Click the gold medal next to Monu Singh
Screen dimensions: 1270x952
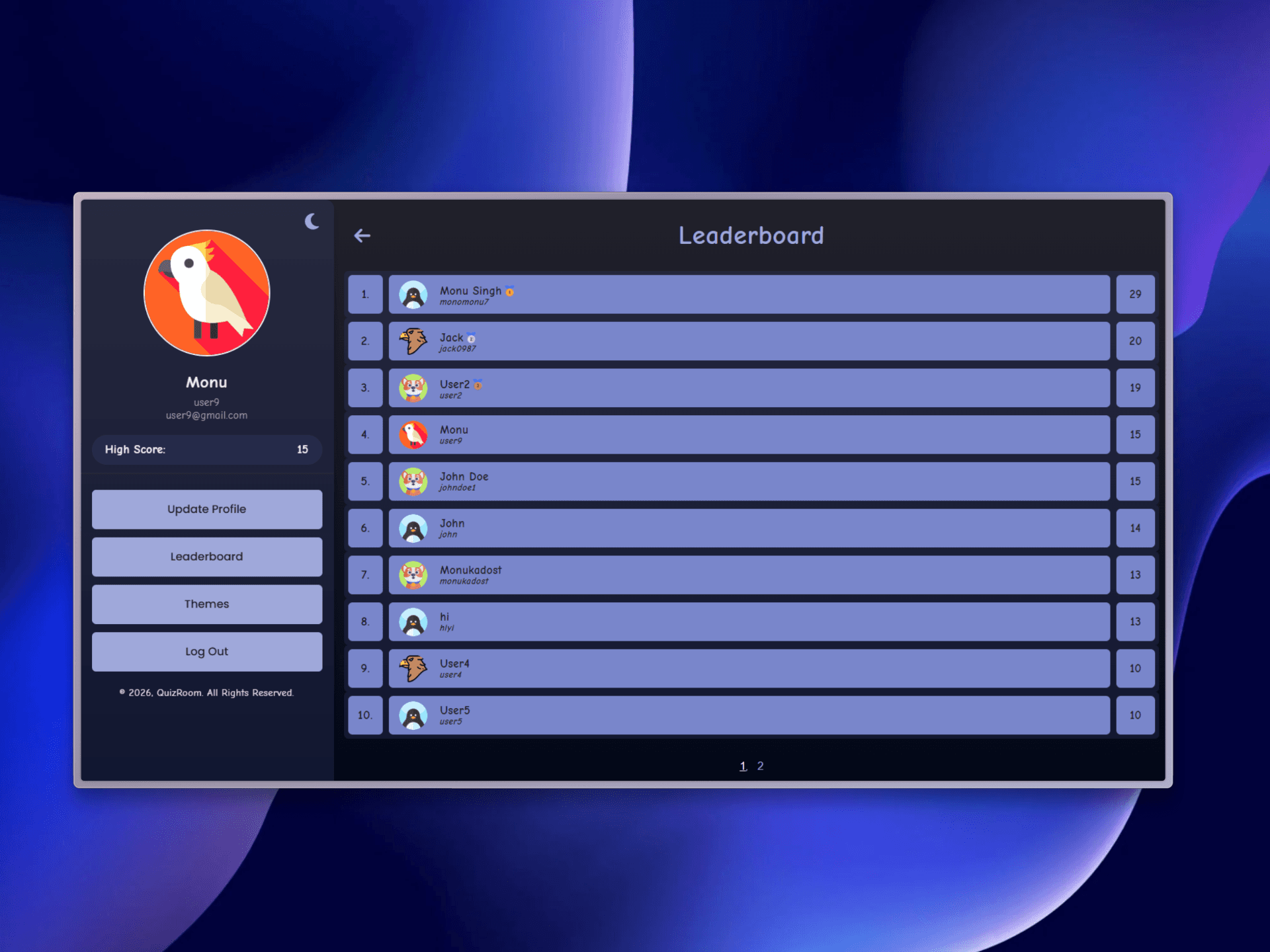(x=509, y=291)
